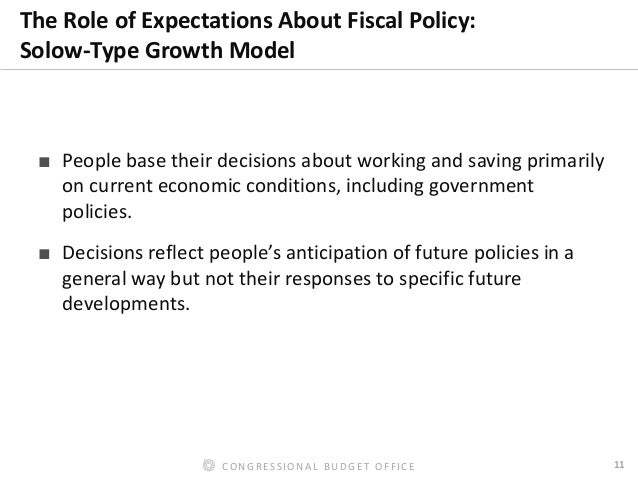
Task: Click the Congressional Budget Office seal icon
Action: coord(209,465)
